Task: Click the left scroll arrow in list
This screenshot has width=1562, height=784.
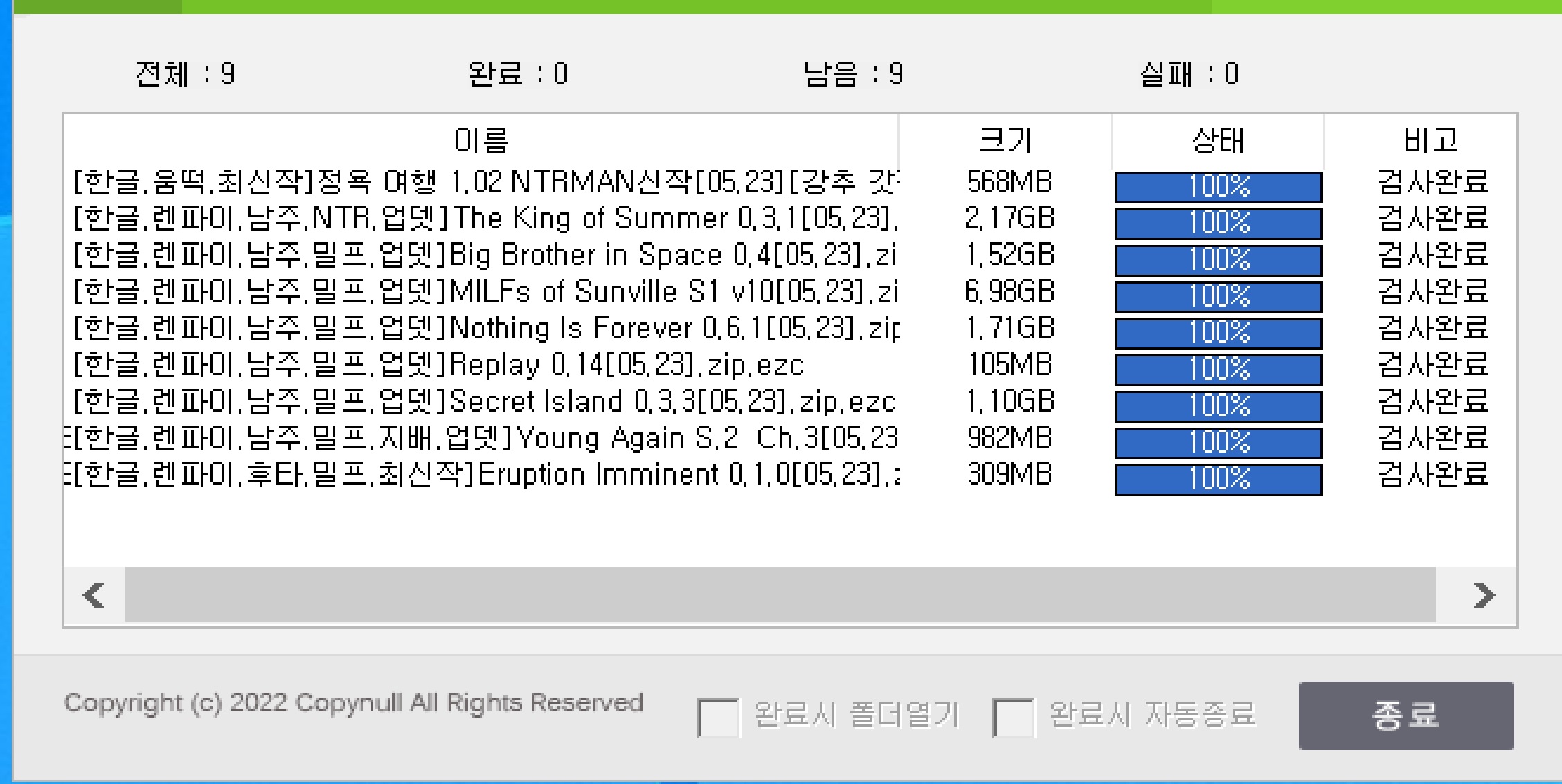Action: point(94,595)
